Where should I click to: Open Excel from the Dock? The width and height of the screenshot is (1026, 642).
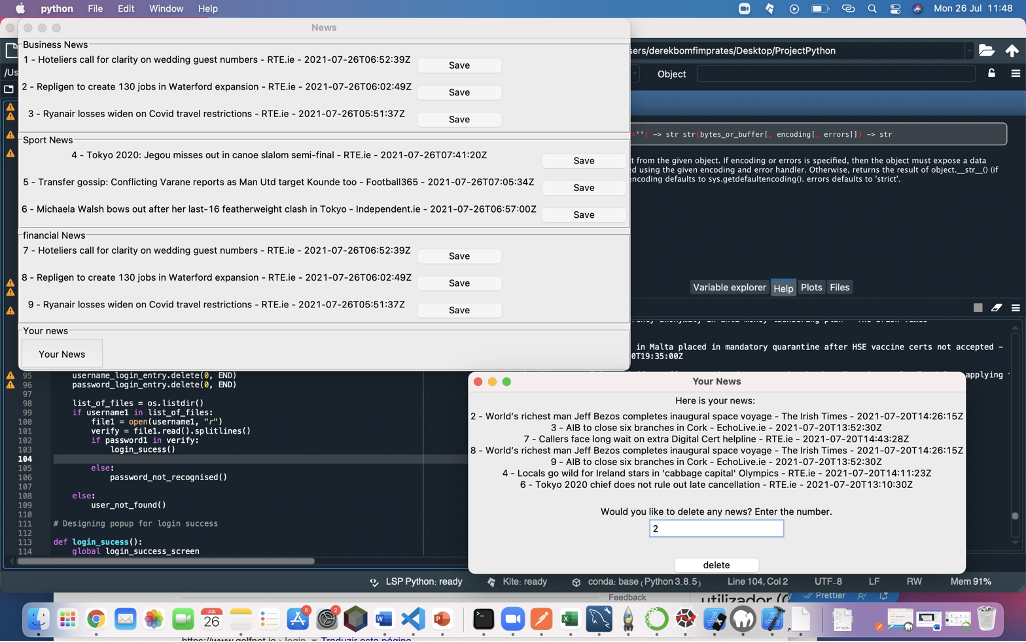pyautogui.click(x=570, y=619)
